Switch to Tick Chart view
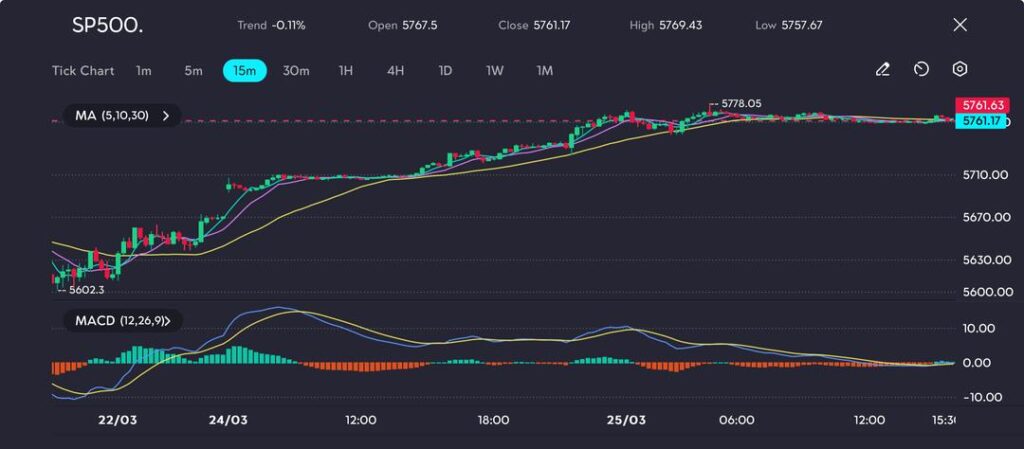 point(83,71)
